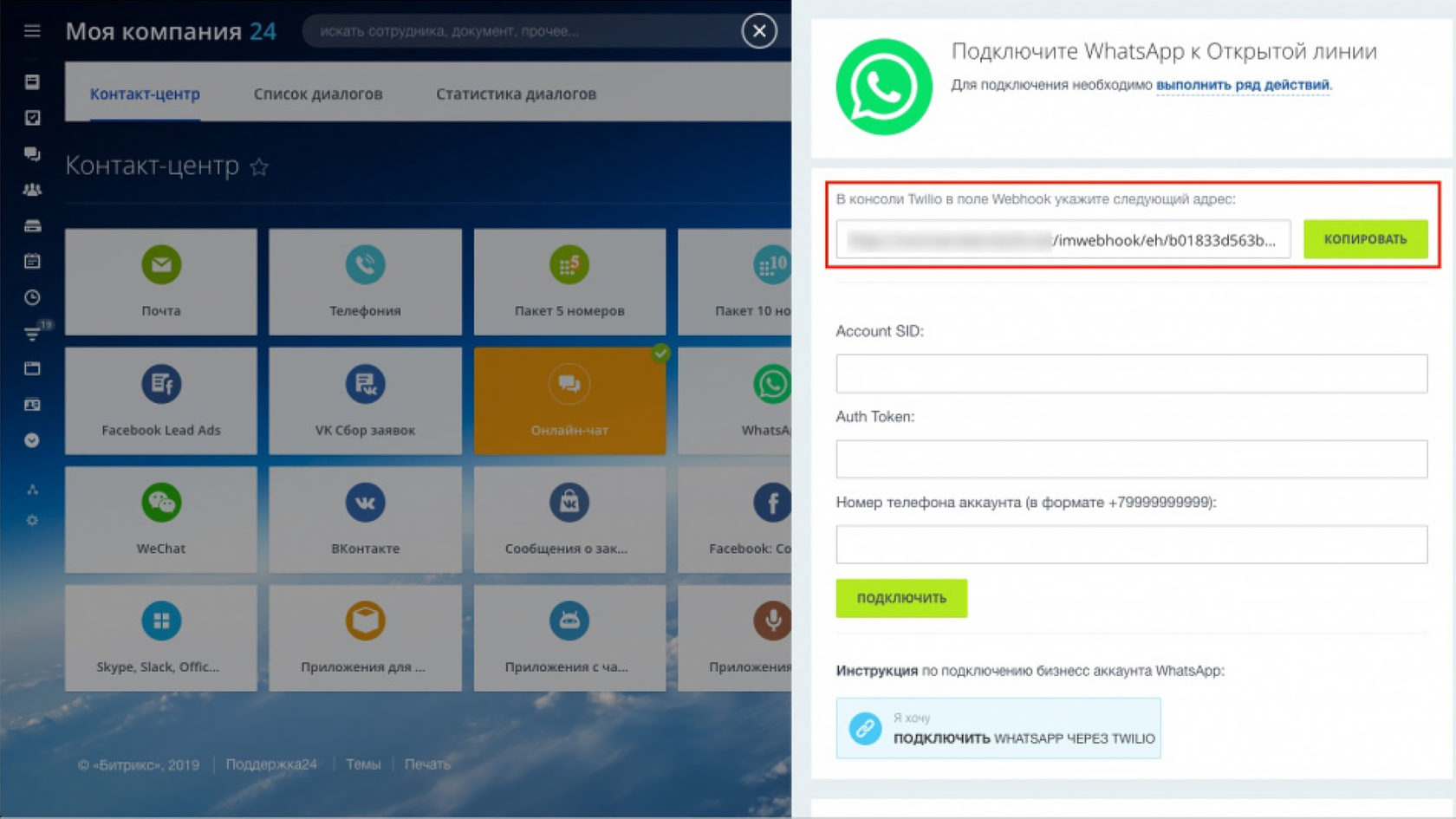Click Поддержка24 footer link
The width and height of the screenshot is (1456, 819).
(271, 764)
